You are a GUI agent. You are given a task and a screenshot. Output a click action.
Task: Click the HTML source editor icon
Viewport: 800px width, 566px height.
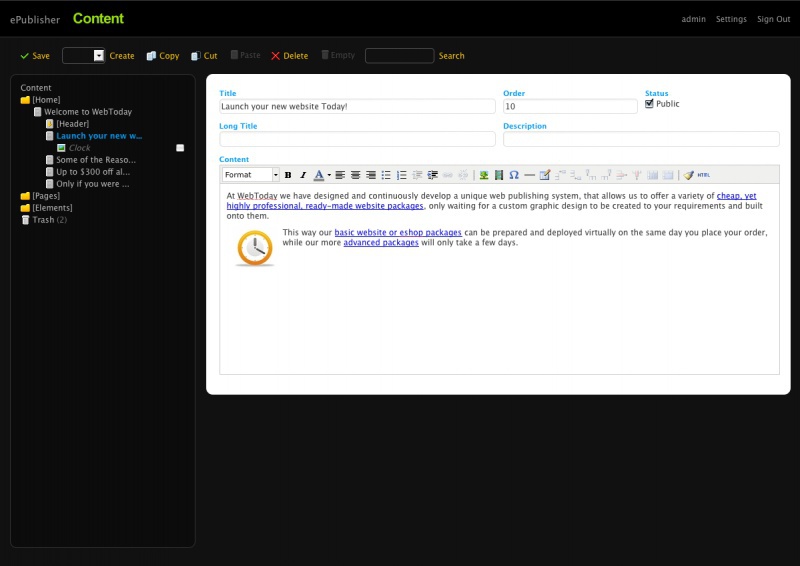click(703, 175)
